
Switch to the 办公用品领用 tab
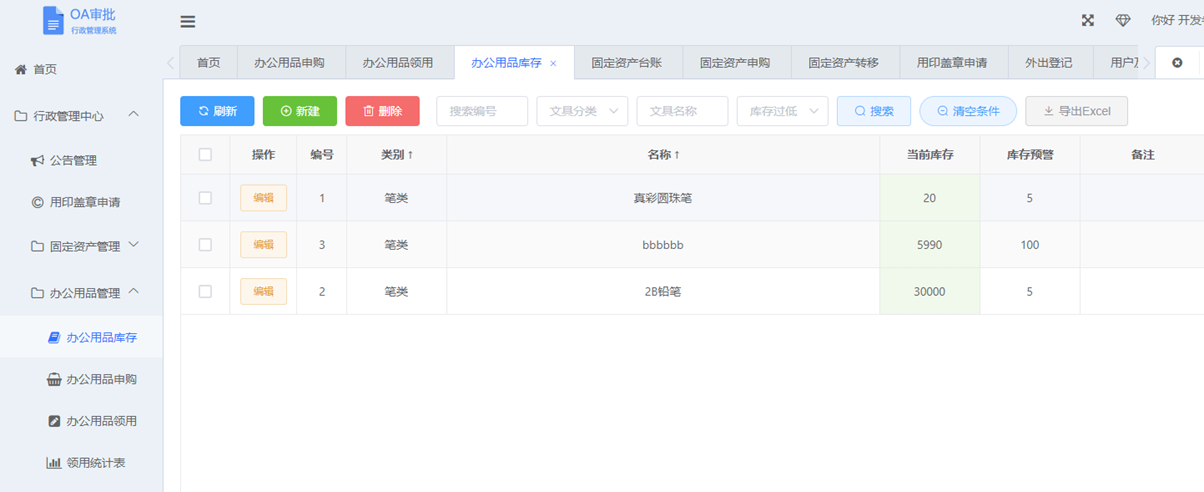(x=398, y=62)
